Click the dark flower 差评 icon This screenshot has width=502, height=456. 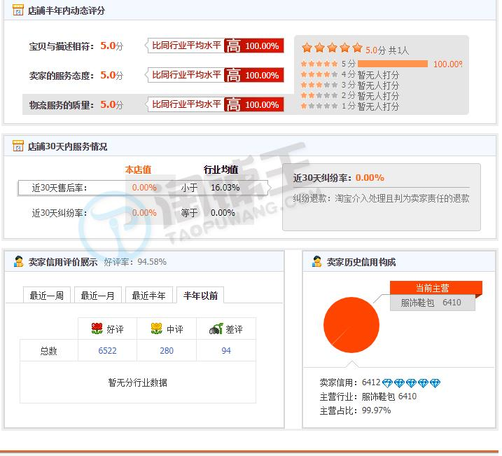pyautogui.click(x=216, y=329)
